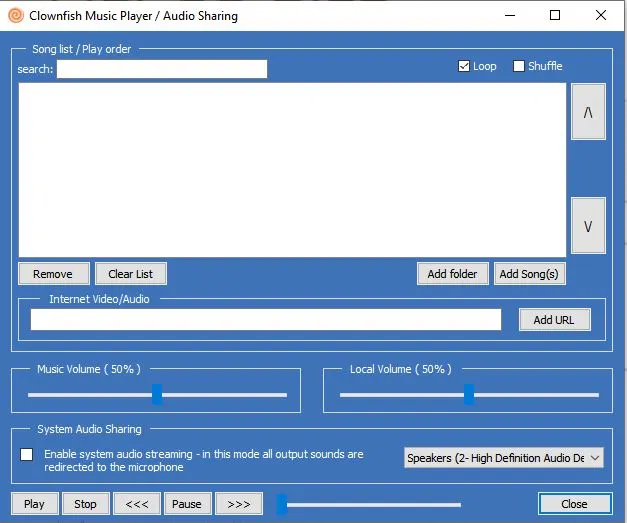Click Add Song(s) button
This screenshot has width=627, height=523.
pos(529,274)
